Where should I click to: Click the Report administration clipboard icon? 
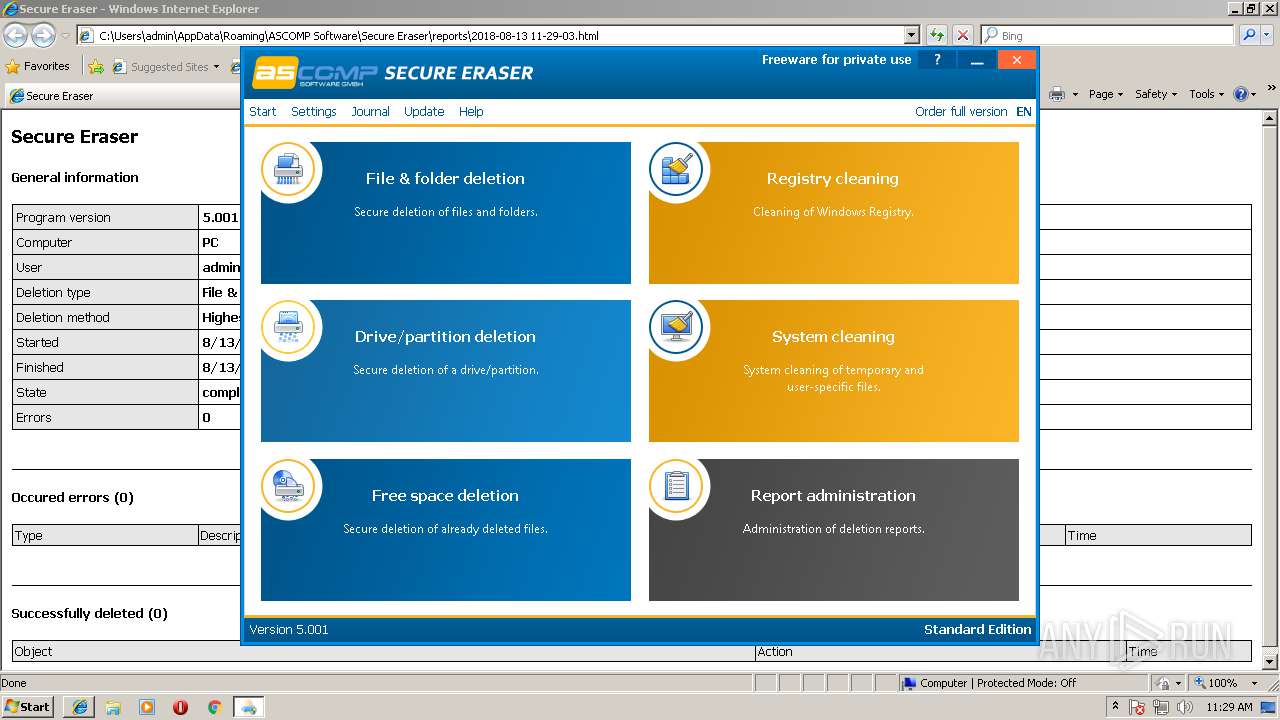coord(676,487)
